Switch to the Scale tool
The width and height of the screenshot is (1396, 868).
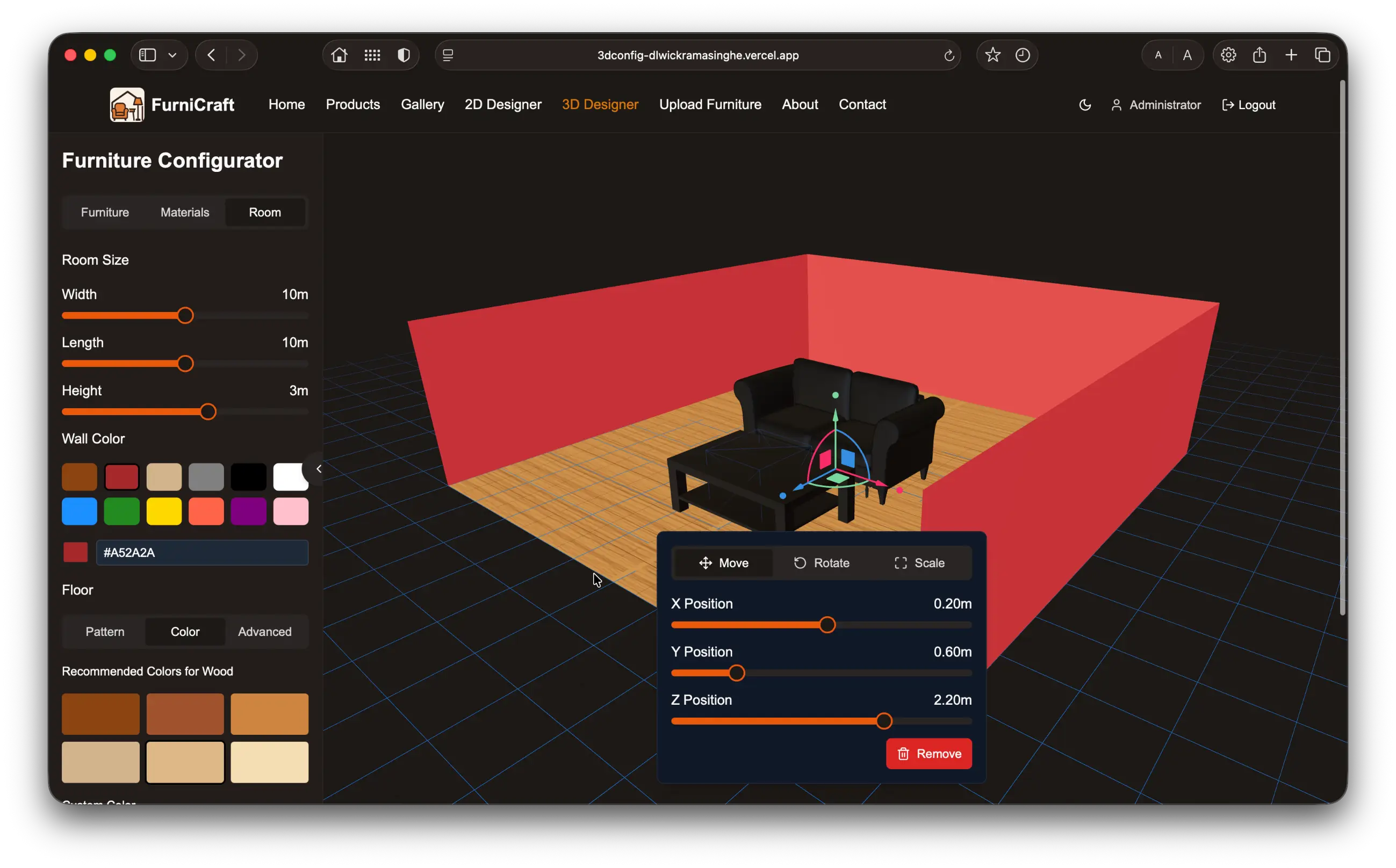tap(919, 562)
